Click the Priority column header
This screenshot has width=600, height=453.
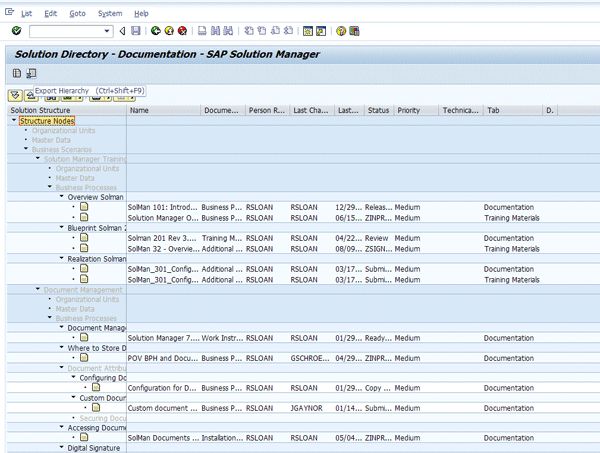point(408,110)
